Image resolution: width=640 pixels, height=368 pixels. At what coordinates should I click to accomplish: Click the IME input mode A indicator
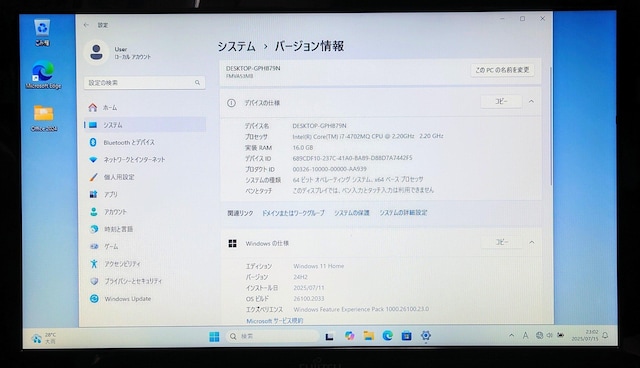(525, 335)
